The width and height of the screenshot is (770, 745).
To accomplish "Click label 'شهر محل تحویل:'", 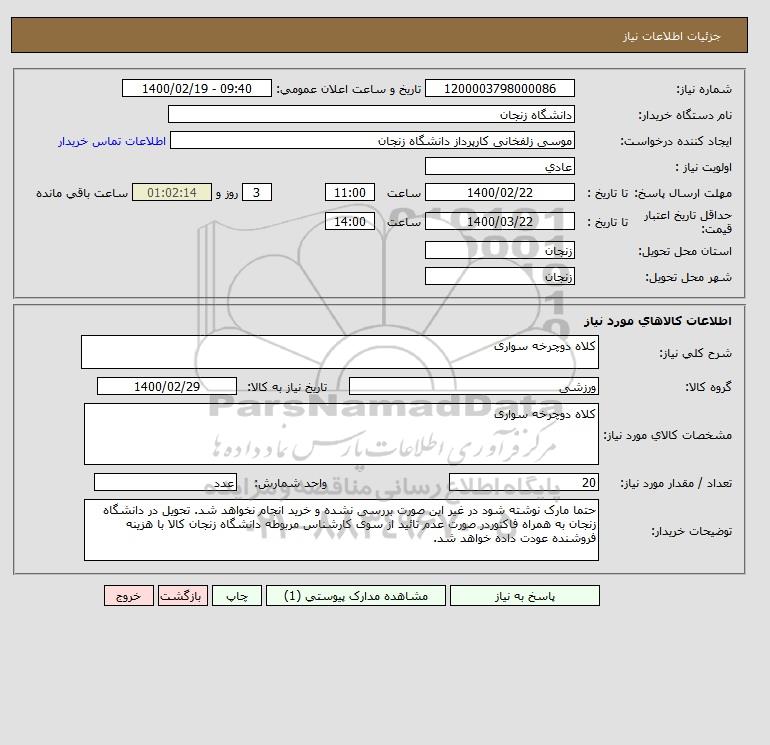I will 688,277.
